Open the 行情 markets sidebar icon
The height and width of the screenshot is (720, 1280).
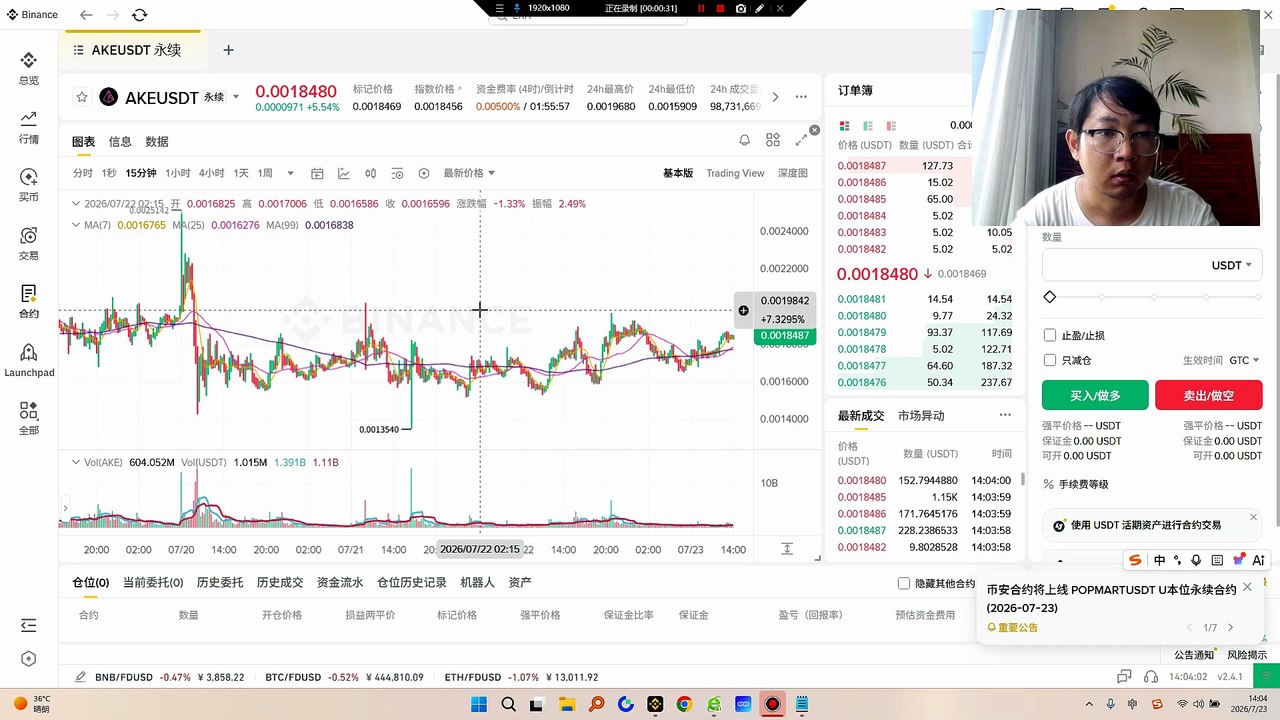click(x=28, y=127)
